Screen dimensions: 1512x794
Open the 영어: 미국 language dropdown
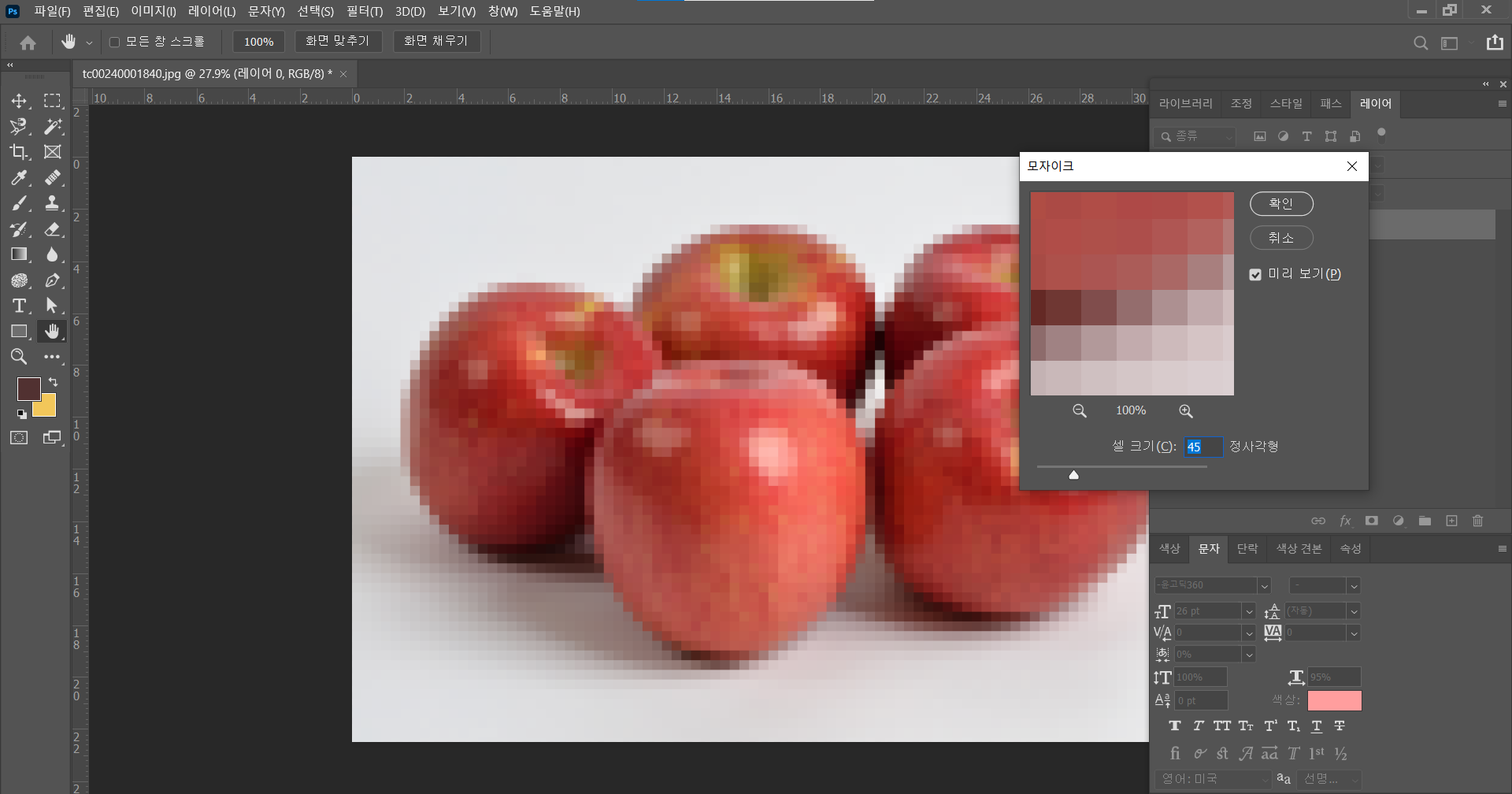coord(1214,779)
